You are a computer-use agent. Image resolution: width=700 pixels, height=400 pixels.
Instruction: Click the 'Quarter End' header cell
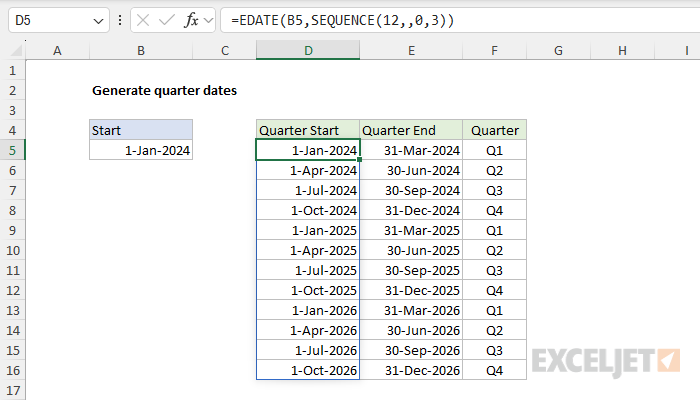pos(411,130)
